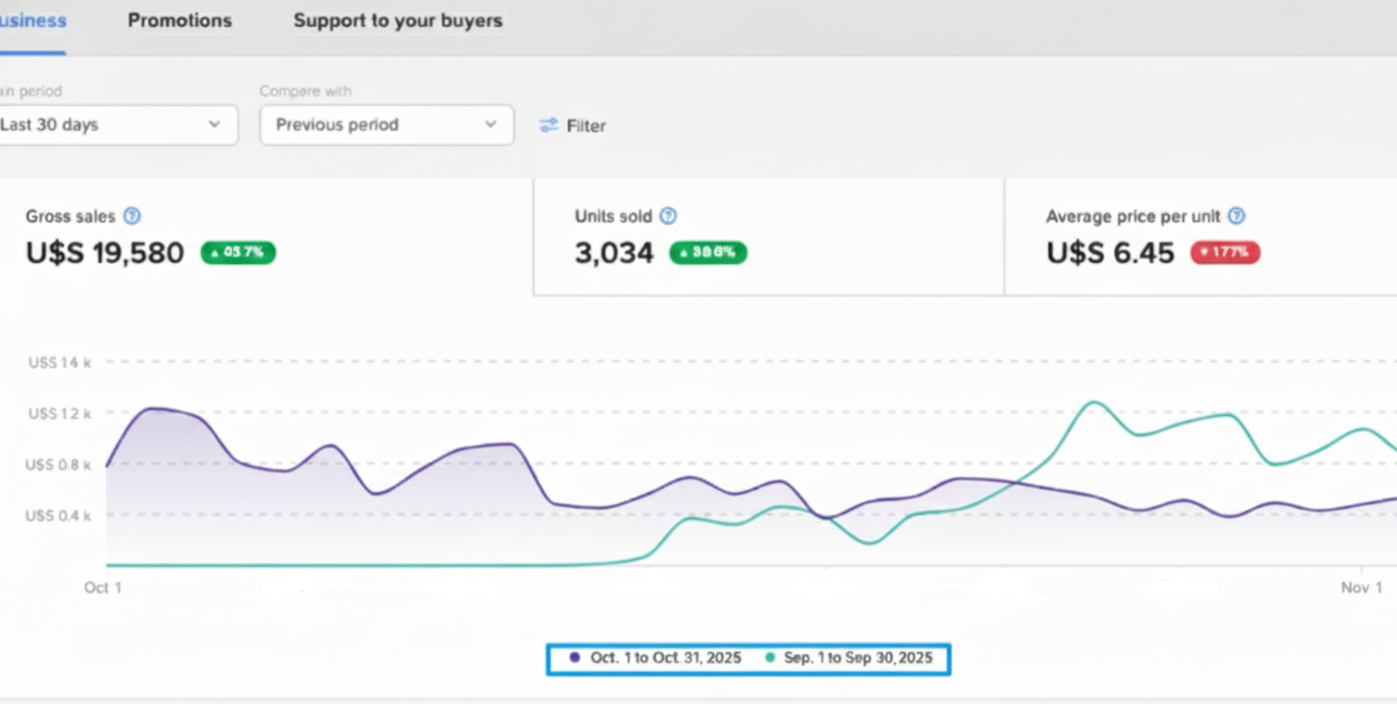Select the Business tab

point(32,20)
